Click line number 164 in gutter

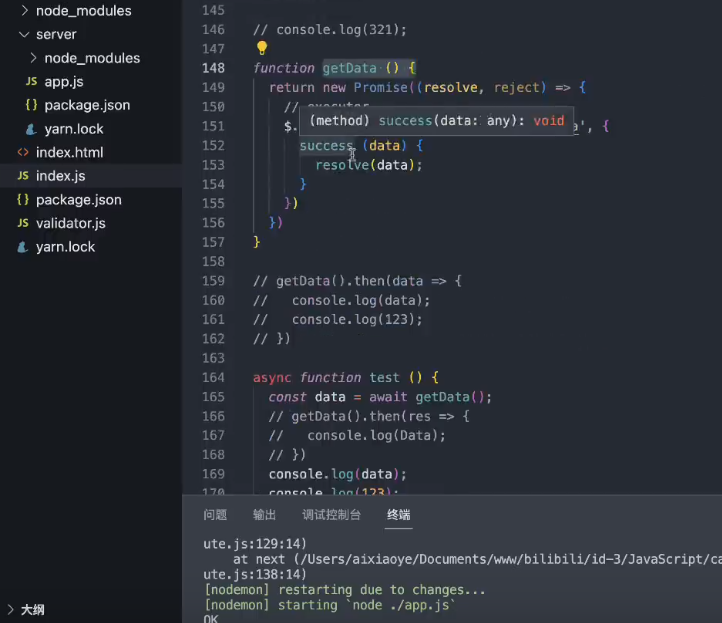214,378
